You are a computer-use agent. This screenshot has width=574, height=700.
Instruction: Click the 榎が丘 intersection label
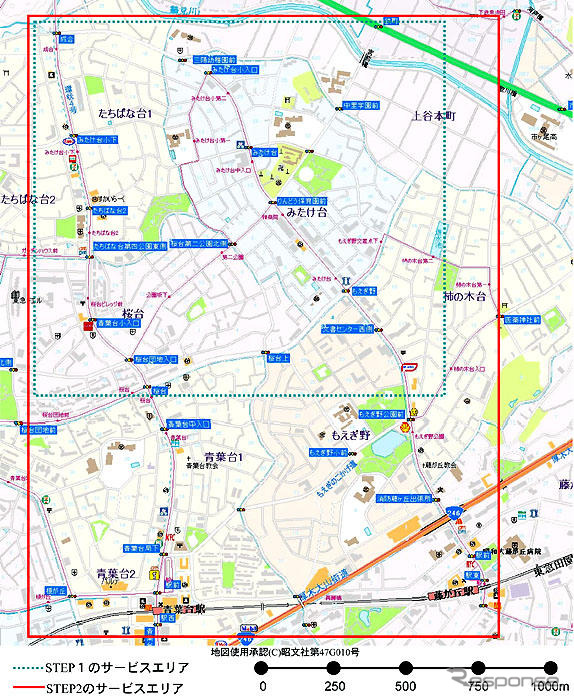(56, 590)
